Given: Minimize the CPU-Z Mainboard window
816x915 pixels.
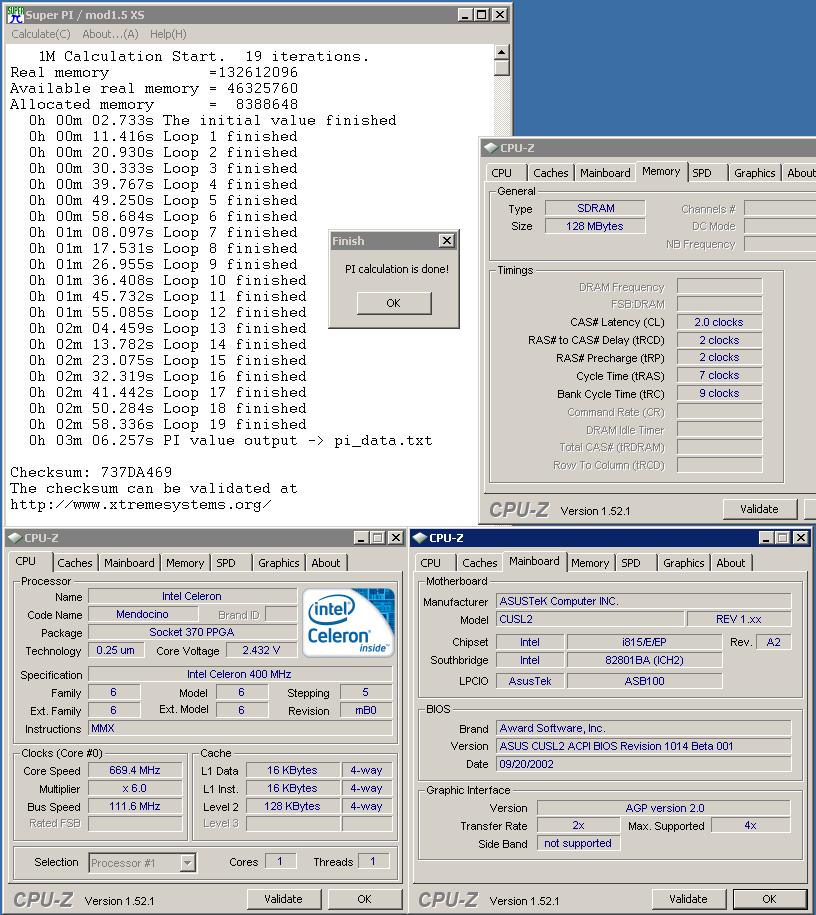Looking at the screenshot, I should click(765, 538).
